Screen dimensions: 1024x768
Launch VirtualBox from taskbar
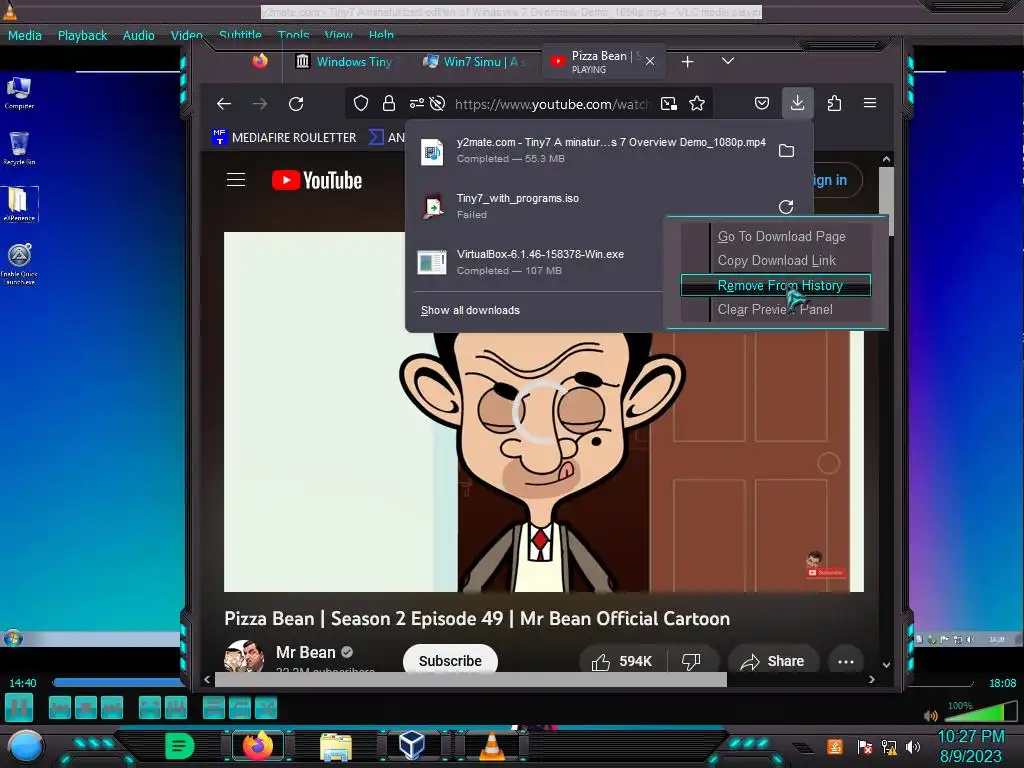[412, 745]
